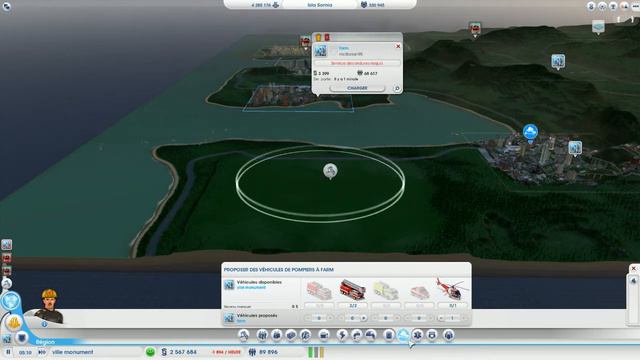Viewport: 640px width, 360px height.
Task: Click the marker inside the white circle
Action: (x=330, y=171)
